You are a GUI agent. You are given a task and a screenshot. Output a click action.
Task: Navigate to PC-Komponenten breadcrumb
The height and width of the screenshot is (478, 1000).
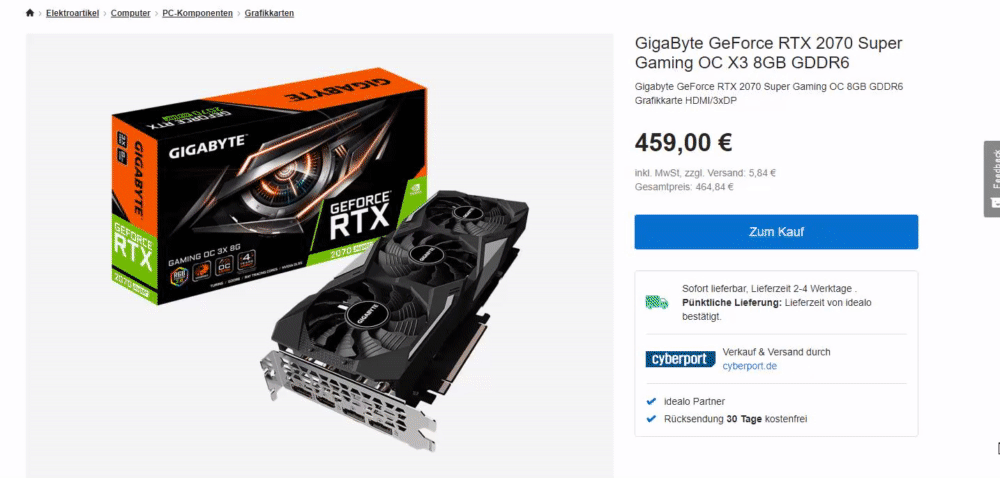[x=198, y=13]
